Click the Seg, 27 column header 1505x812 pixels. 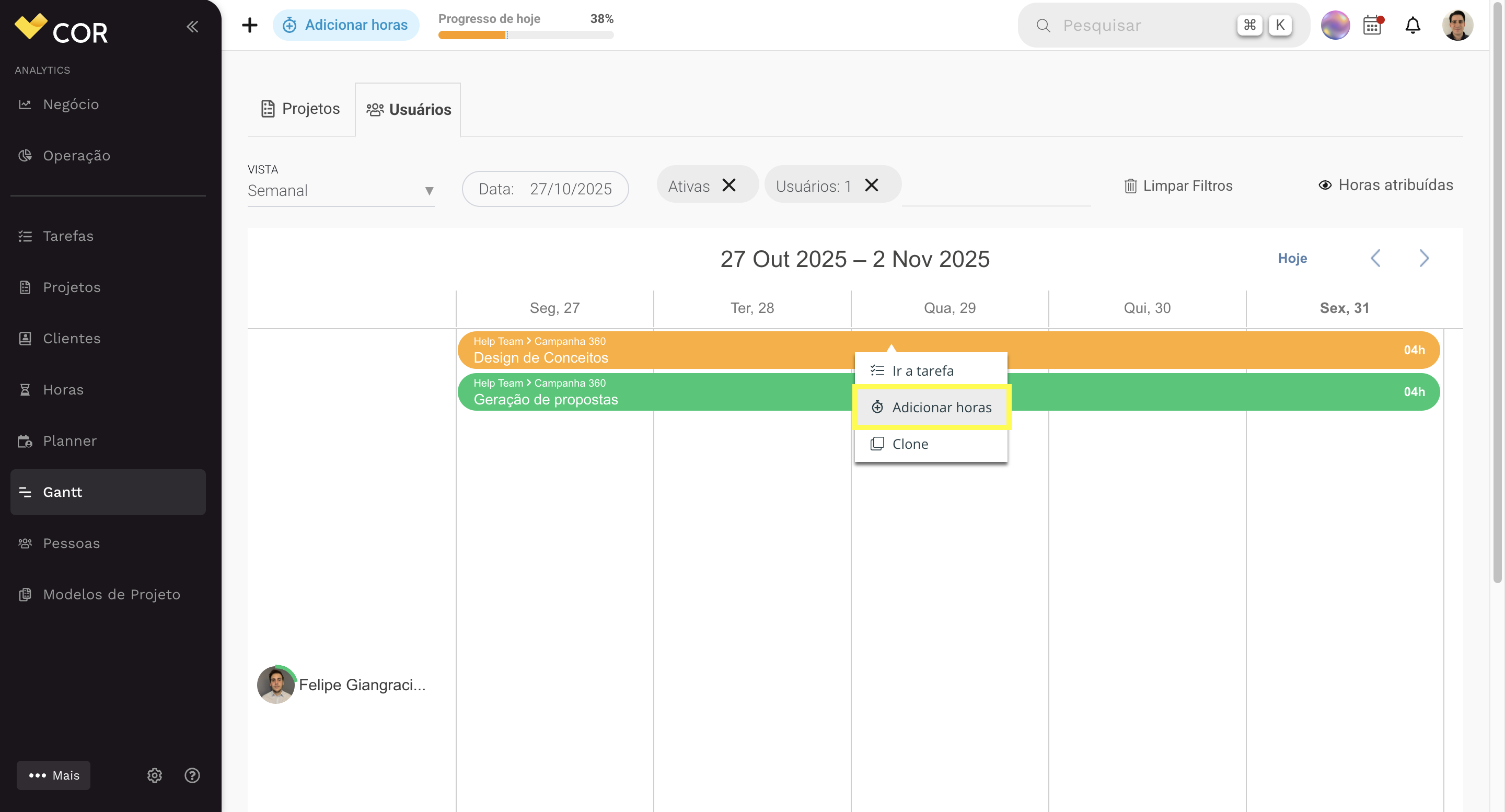[554, 308]
